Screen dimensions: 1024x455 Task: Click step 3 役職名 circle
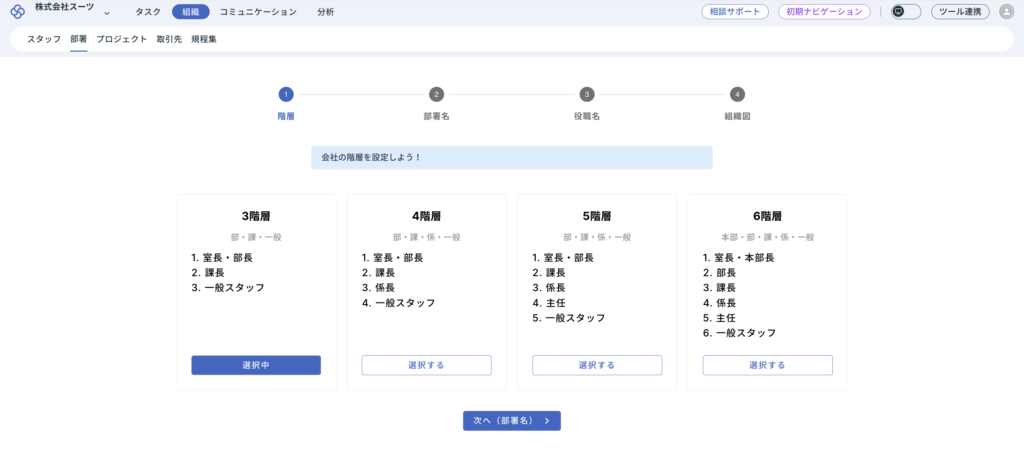tap(586, 95)
